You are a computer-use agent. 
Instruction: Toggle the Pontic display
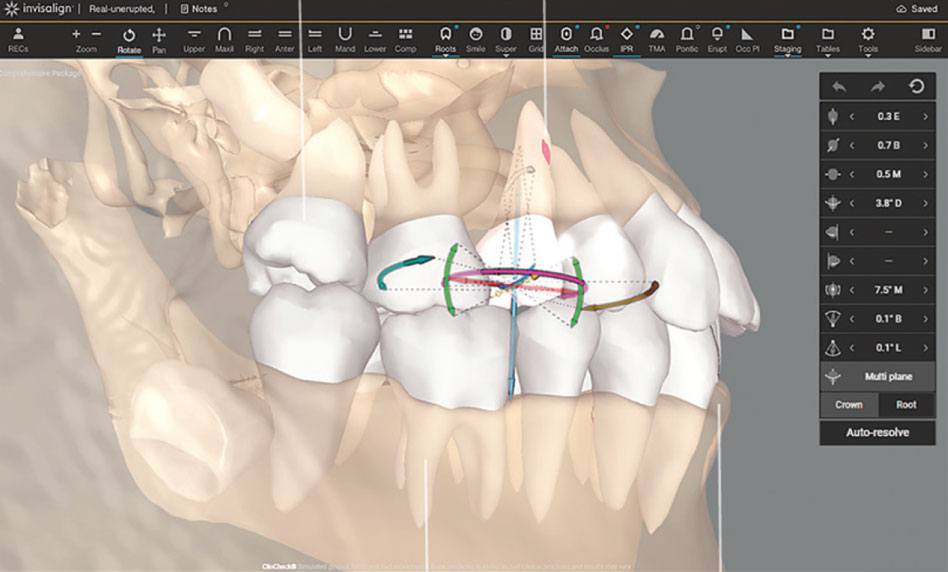pyautogui.click(x=687, y=40)
